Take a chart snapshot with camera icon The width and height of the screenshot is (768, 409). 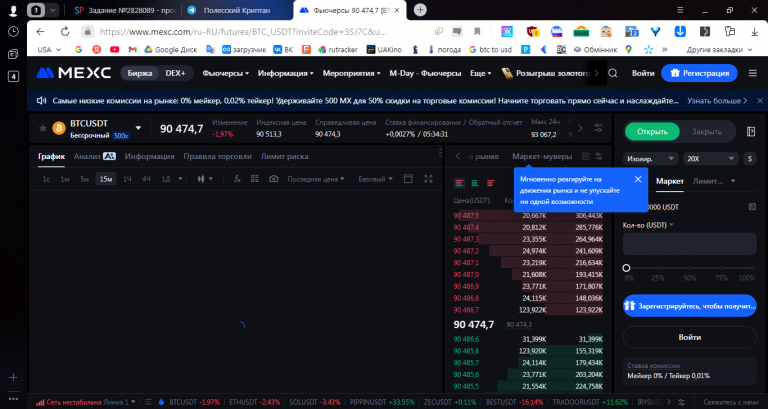(x=274, y=179)
